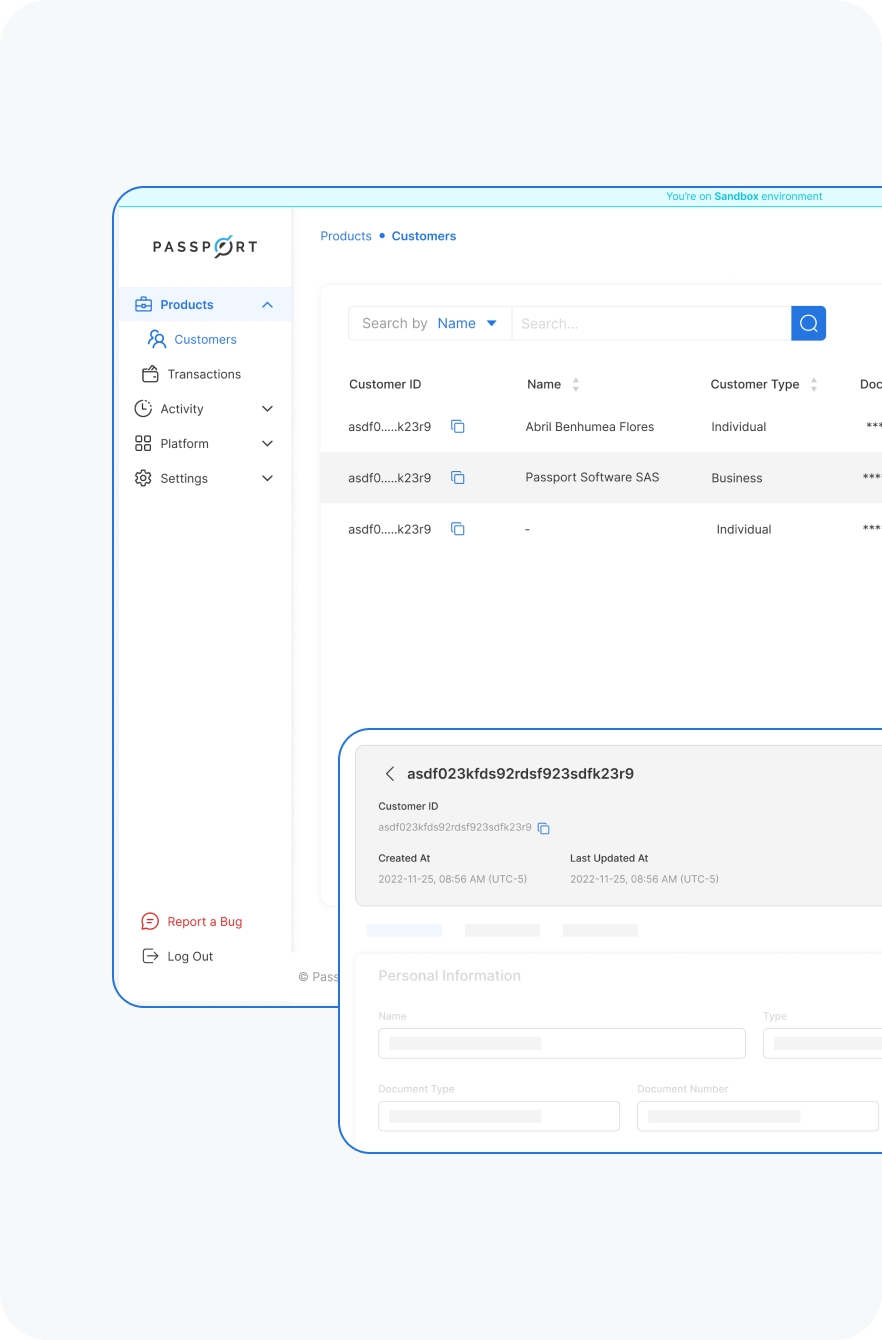Copy the full Customer ID in detail panel
The width and height of the screenshot is (882, 1340).
(x=544, y=828)
